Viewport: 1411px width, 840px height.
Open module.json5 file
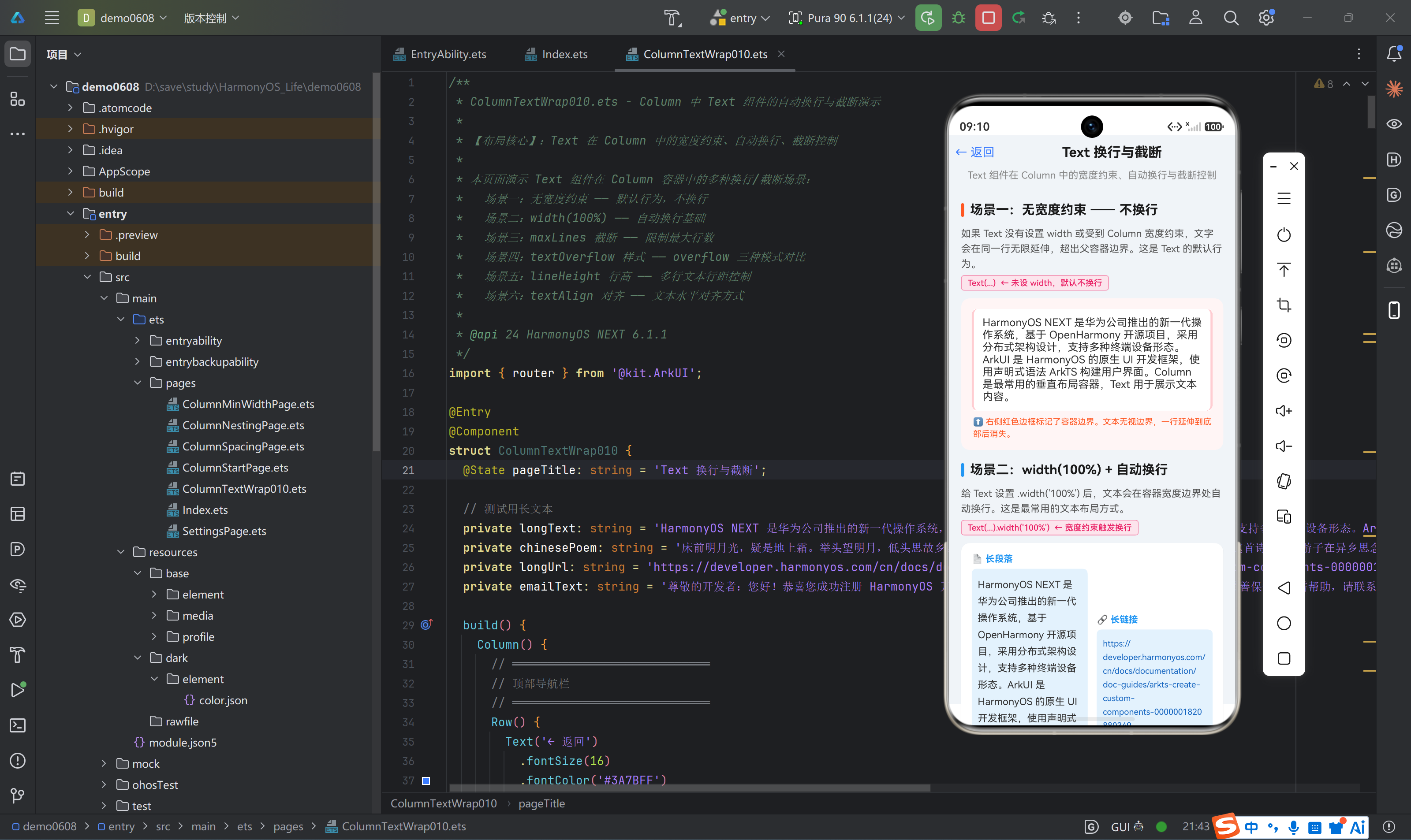(175, 743)
